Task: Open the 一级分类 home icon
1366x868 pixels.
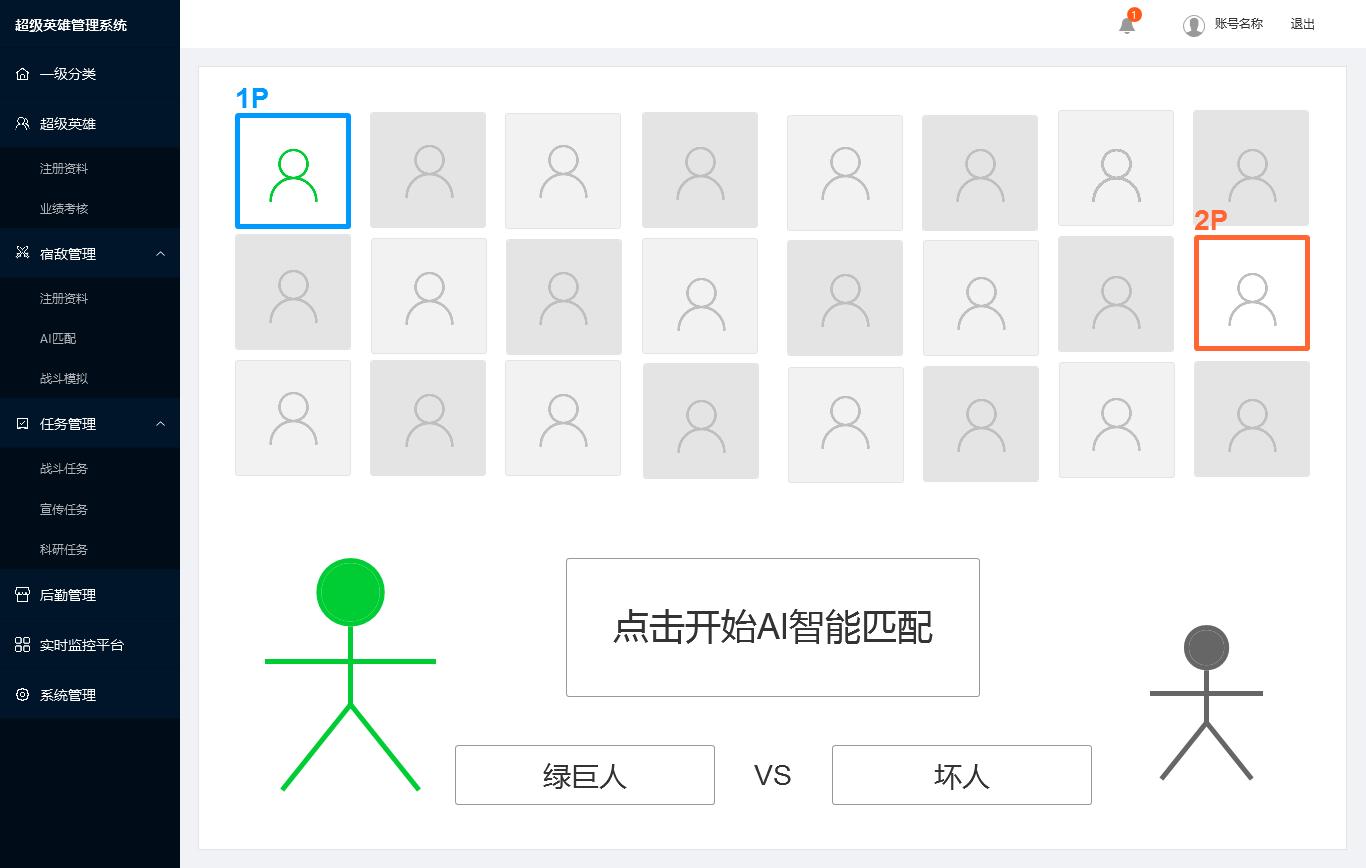Action: click(x=22, y=73)
